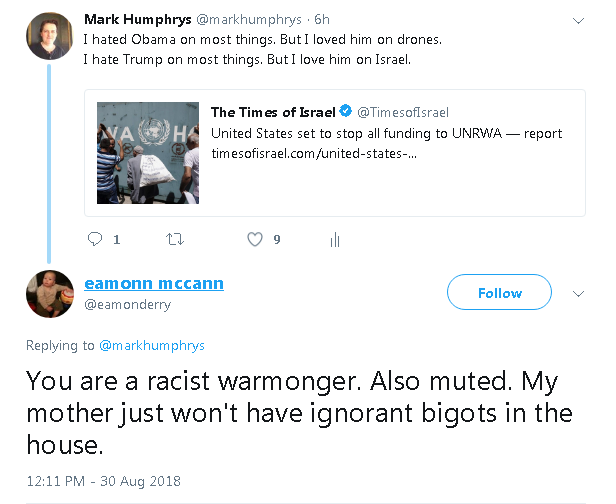Click the @eamonderry handle
Viewport: 616px width, 504px height.
[124, 304]
